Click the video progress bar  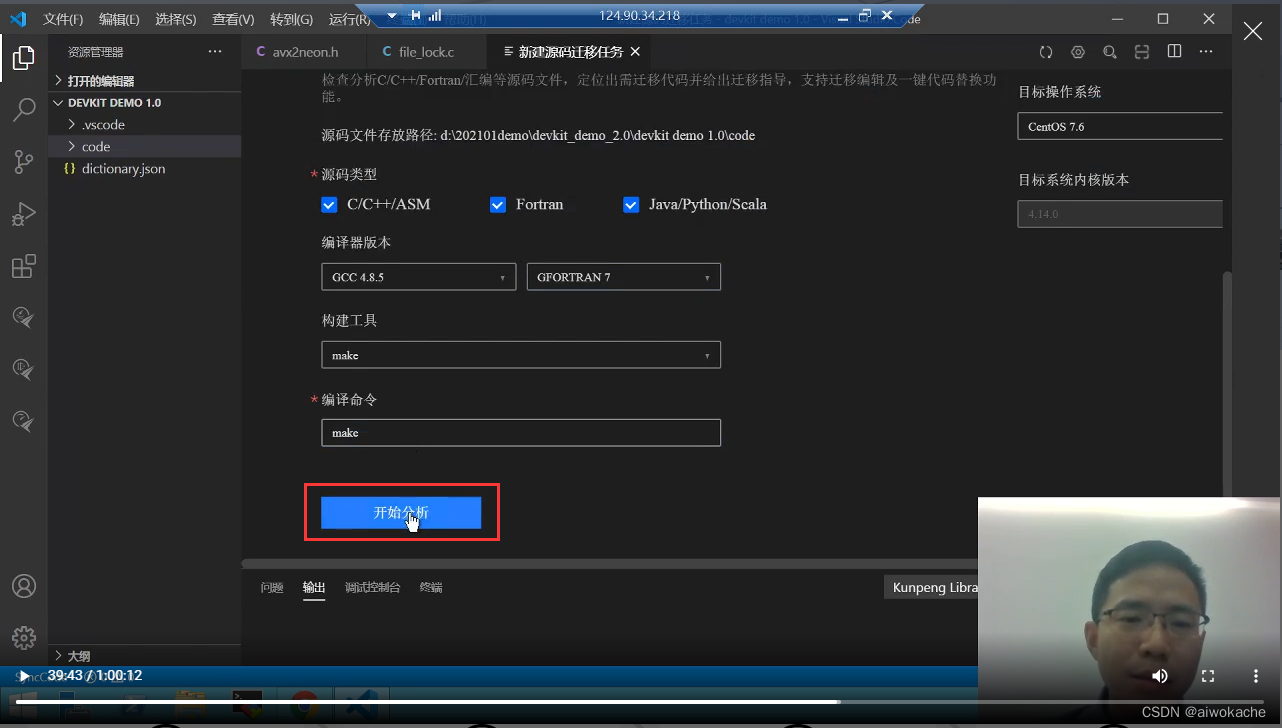tap(640, 702)
